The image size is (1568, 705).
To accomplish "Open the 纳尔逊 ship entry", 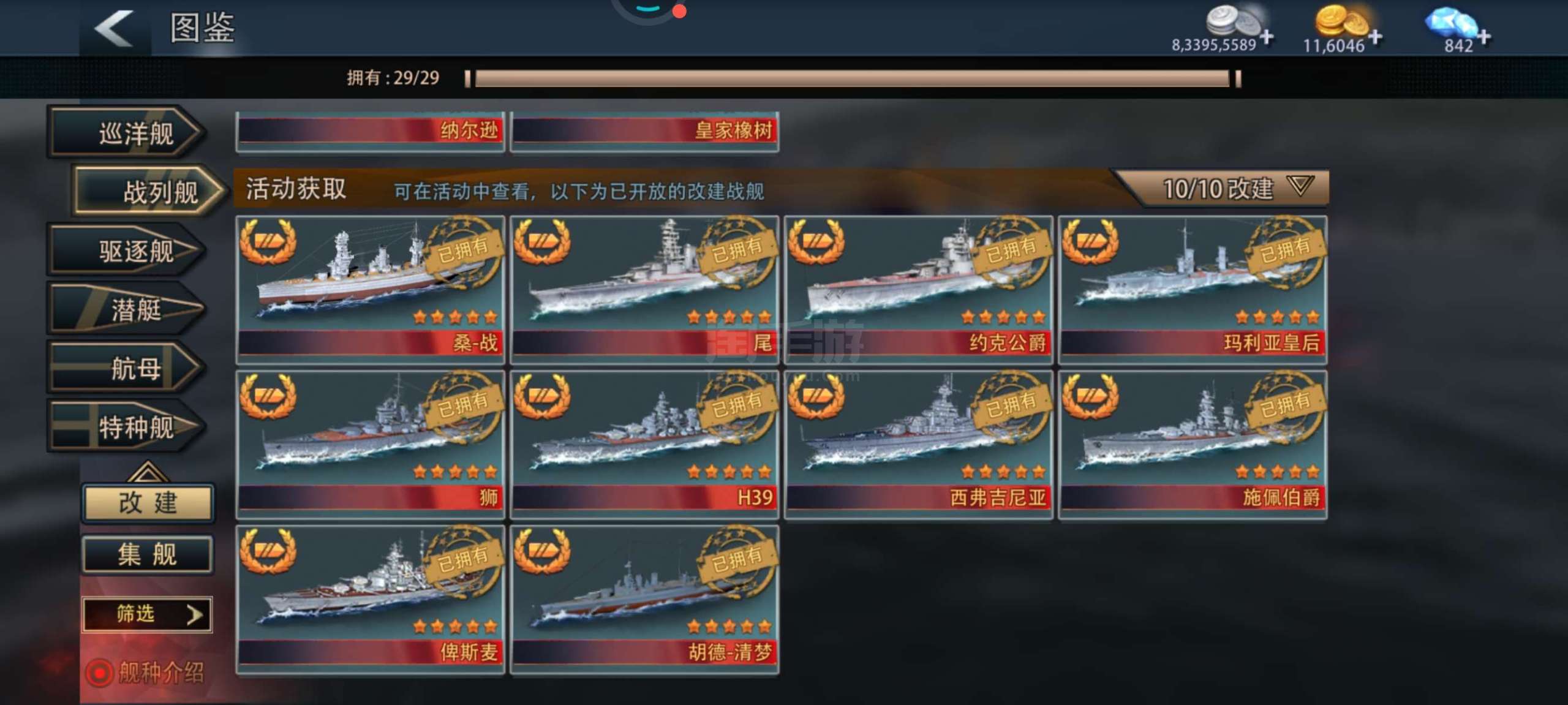I will [x=371, y=131].
